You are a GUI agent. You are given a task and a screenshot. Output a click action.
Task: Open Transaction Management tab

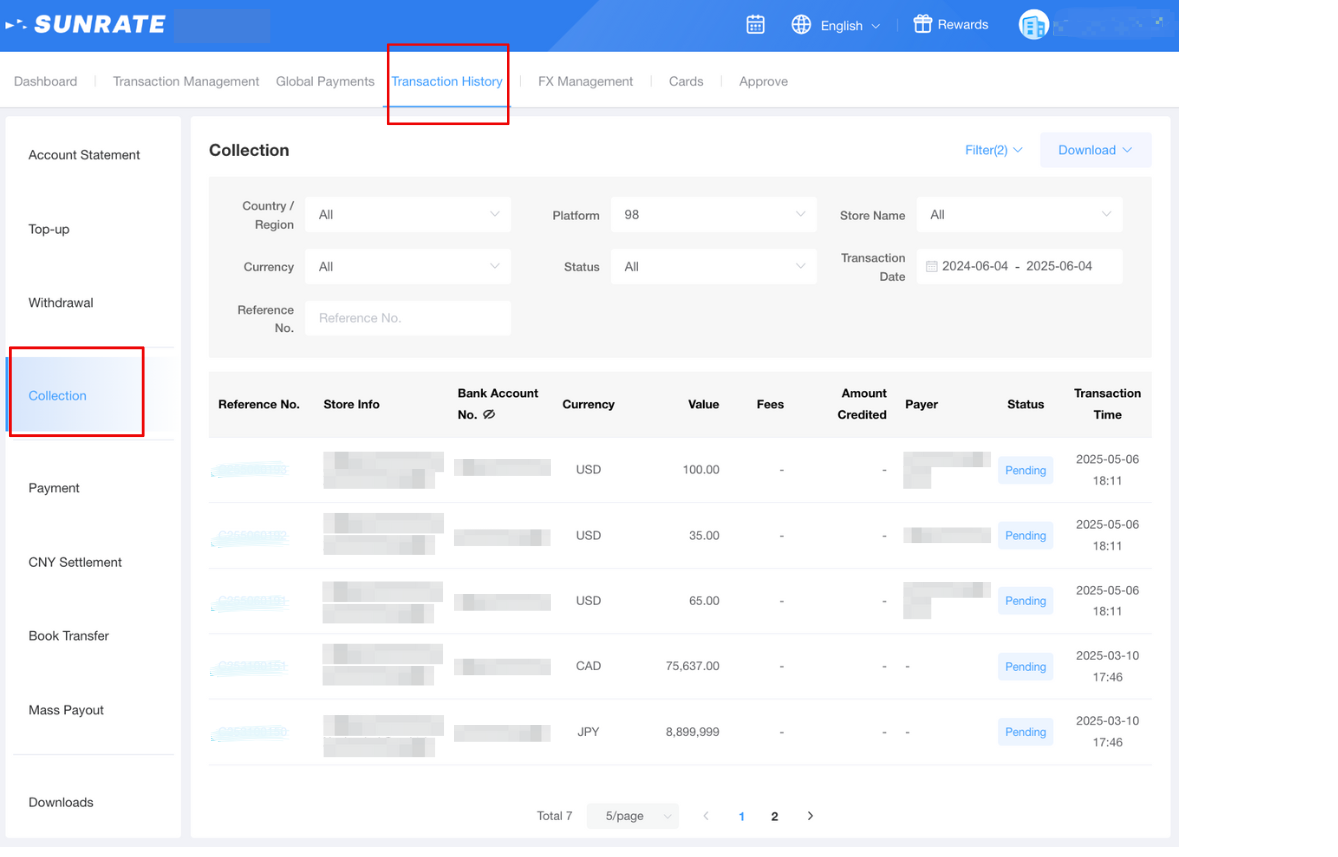186,82
